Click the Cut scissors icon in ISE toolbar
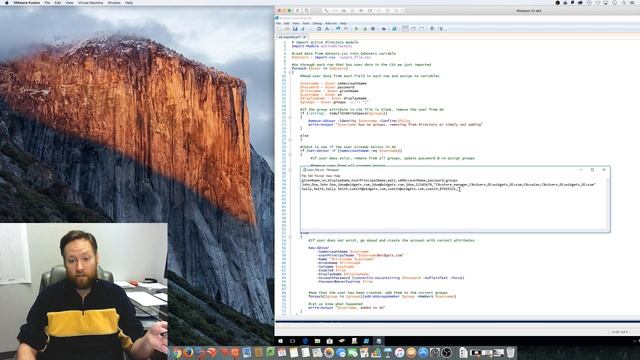 [x=303, y=29]
